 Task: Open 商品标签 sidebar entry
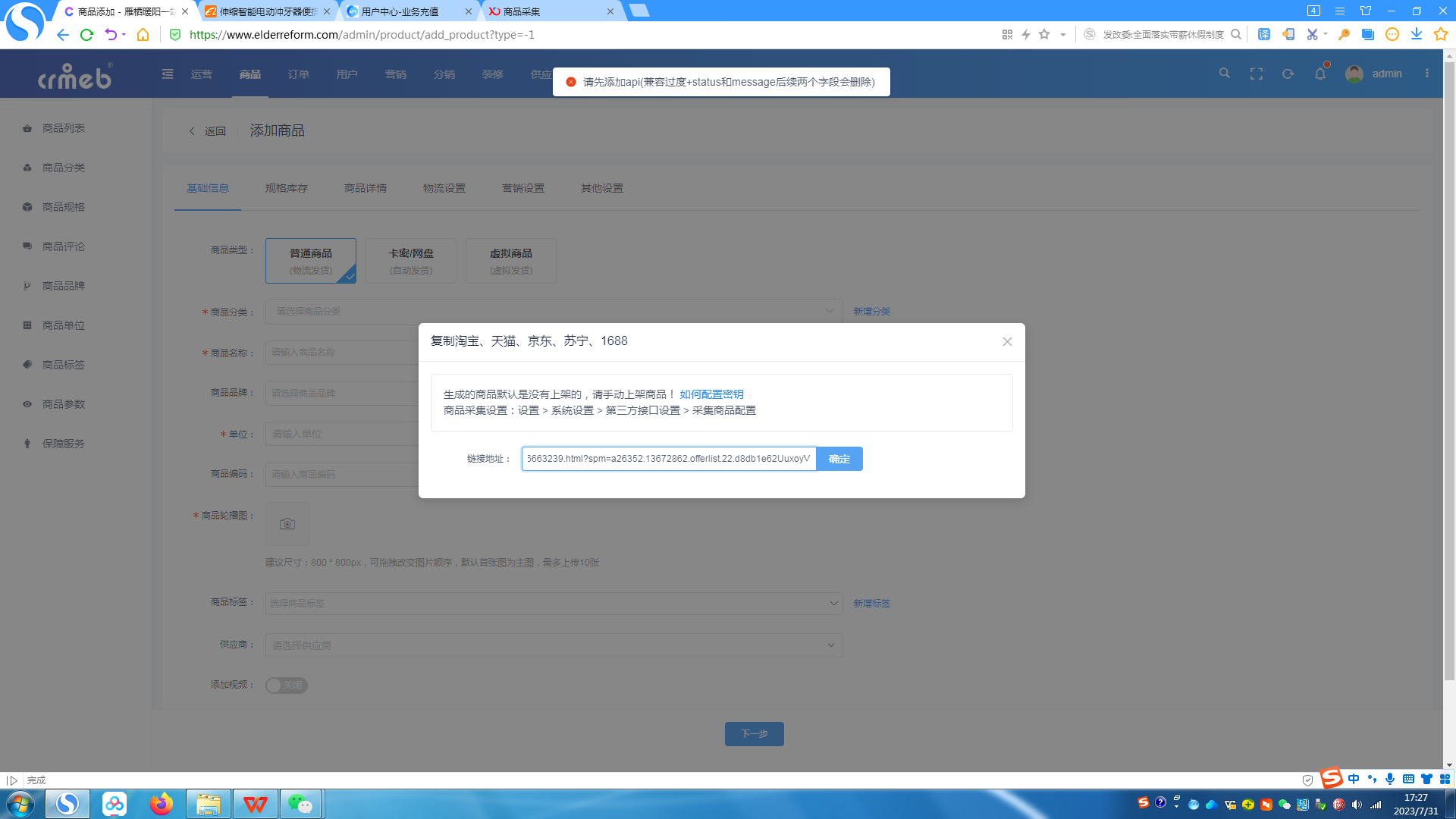(x=64, y=365)
